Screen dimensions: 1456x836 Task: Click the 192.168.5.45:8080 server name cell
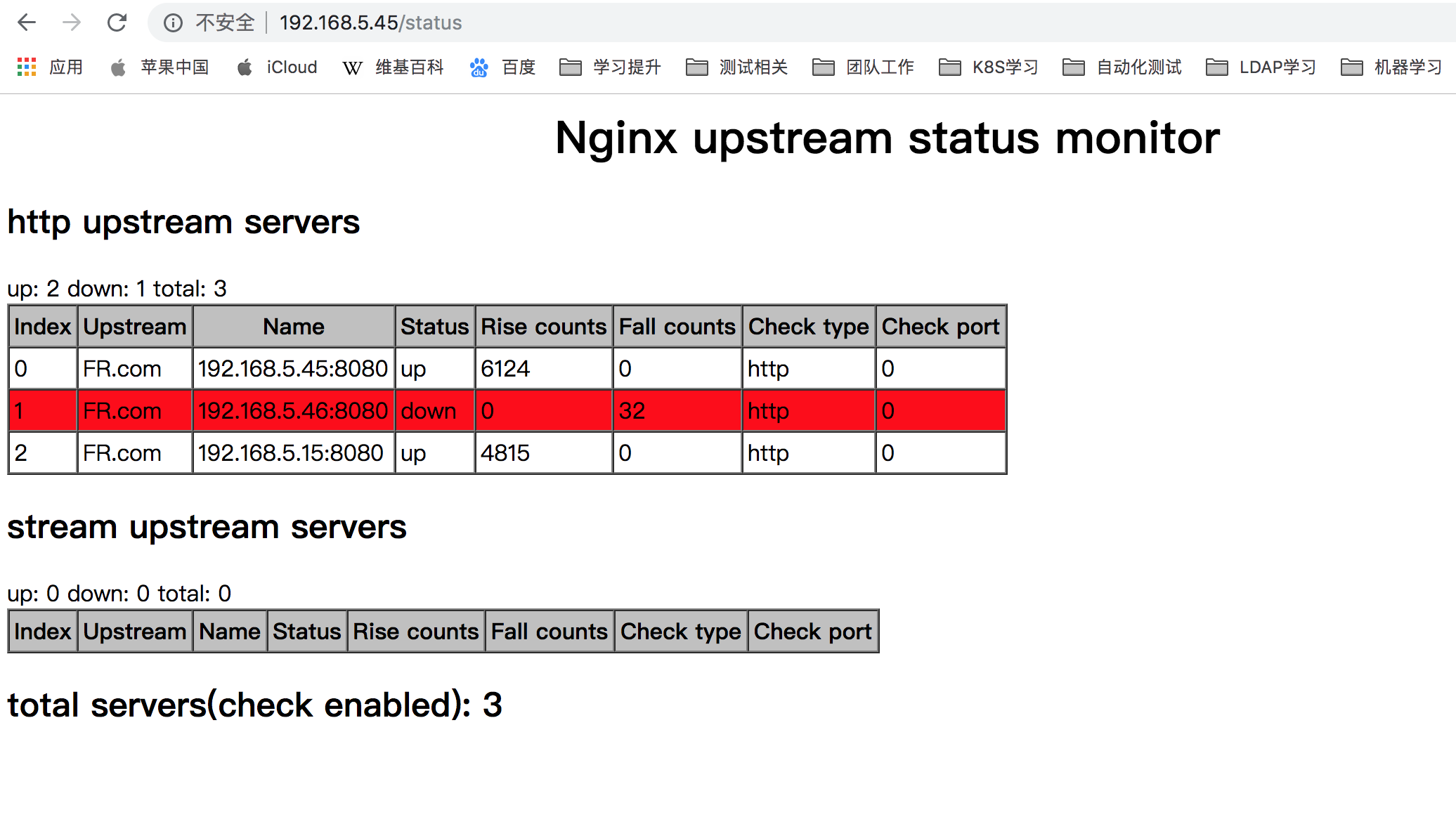click(293, 369)
